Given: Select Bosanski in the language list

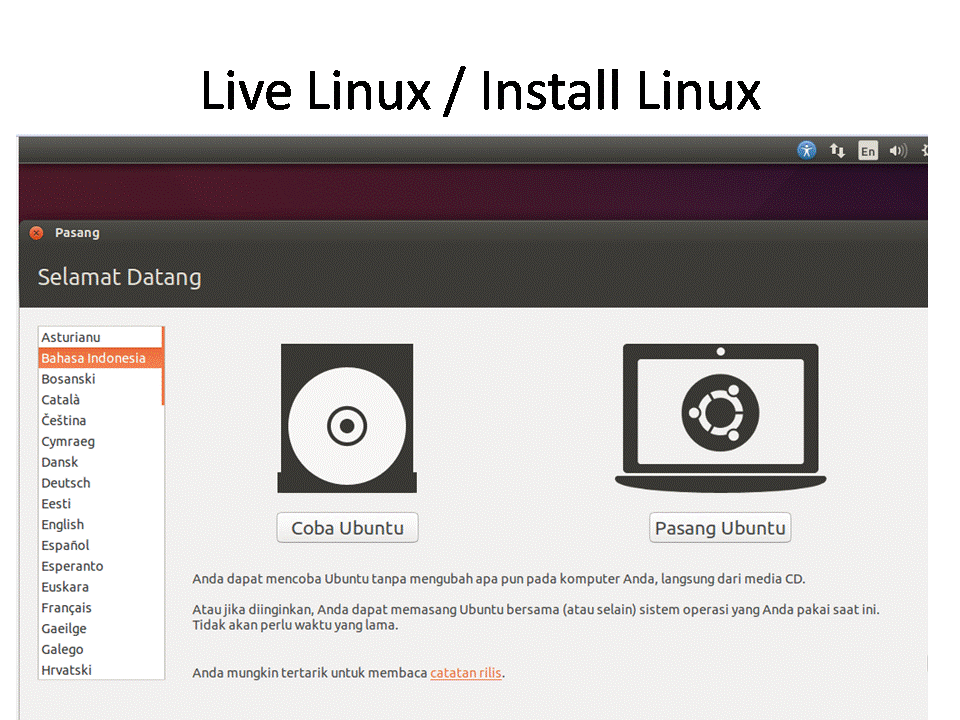Looking at the screenshot, I should click(x=100, y=379).
